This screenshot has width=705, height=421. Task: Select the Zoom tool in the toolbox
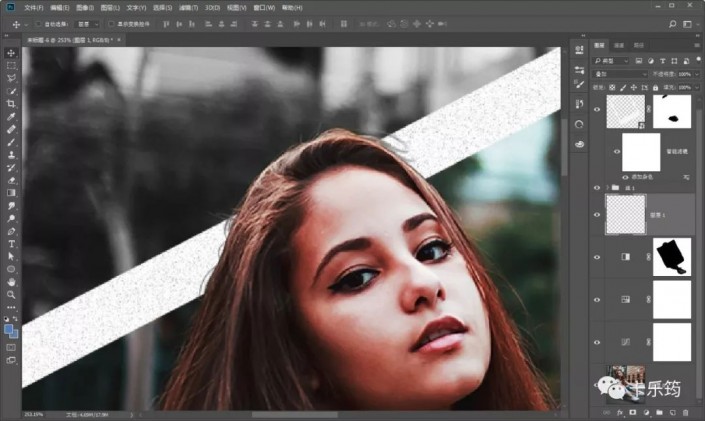coord(11,295)
